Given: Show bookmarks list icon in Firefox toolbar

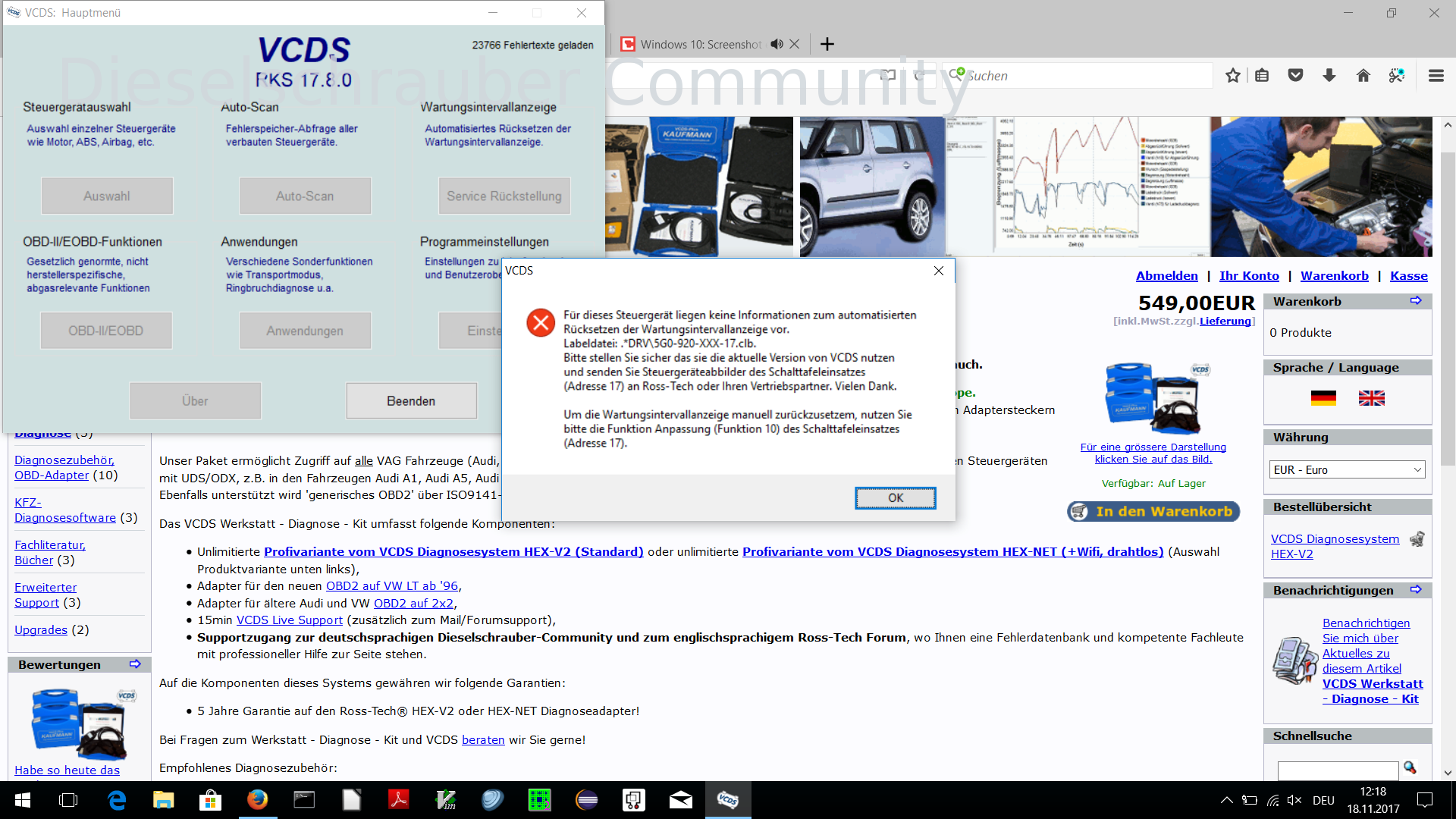Looking at the screenshot, I should 1262,75.
